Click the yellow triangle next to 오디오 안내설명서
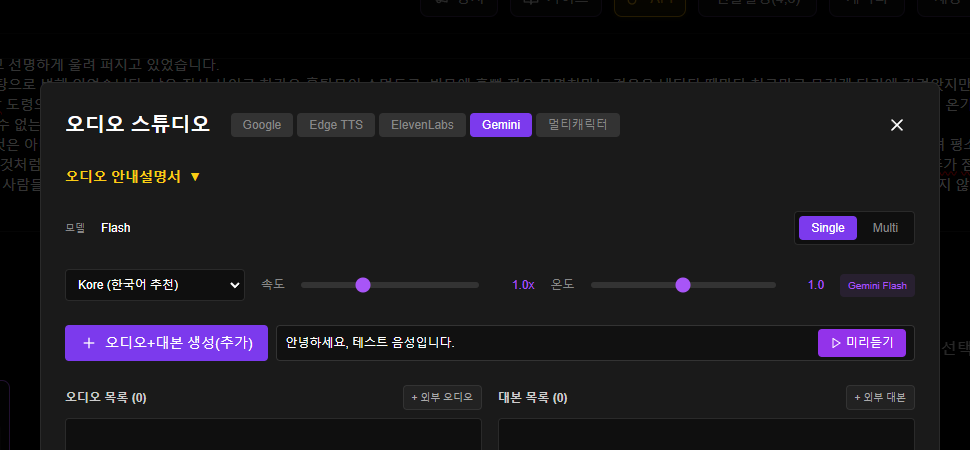 click(195, 177)
